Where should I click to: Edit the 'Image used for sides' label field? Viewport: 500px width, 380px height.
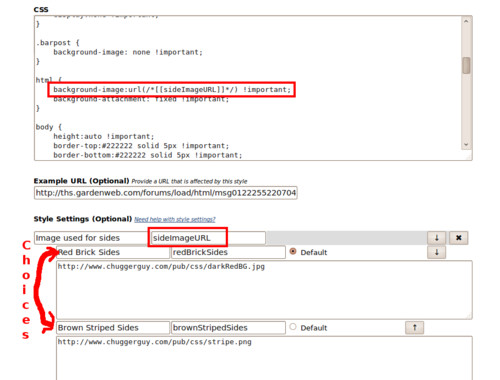click(x=91, y=238)
